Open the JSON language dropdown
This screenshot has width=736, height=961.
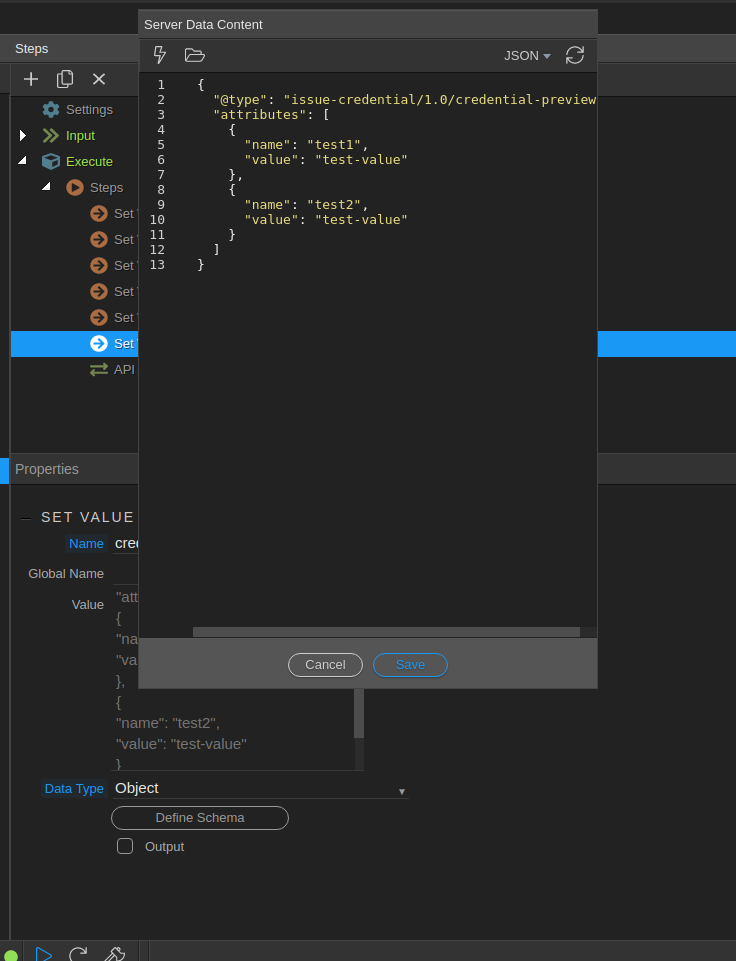(x=527, y=56)
